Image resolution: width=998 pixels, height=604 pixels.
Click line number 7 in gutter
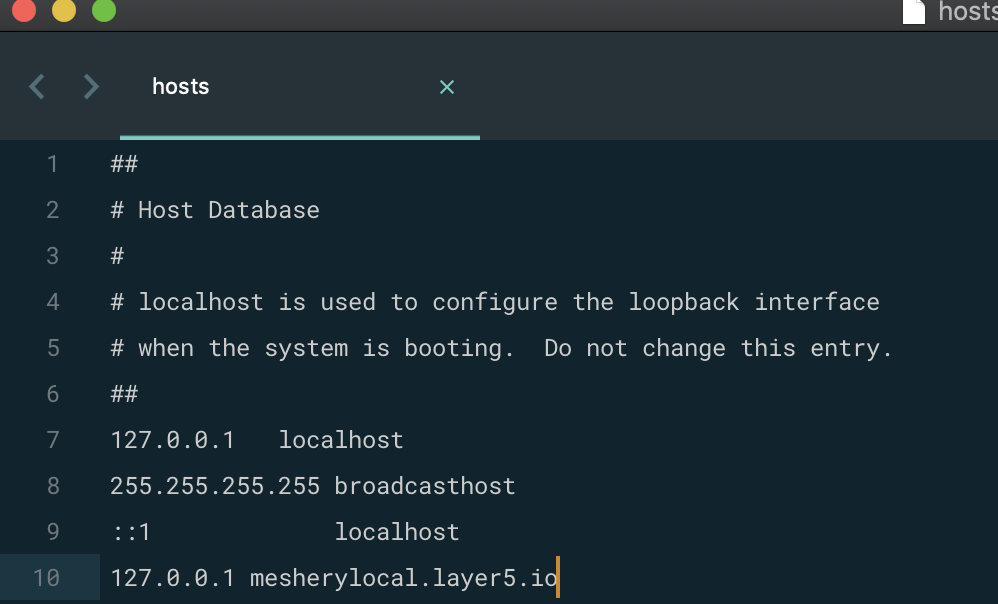[x=53, y=440]
